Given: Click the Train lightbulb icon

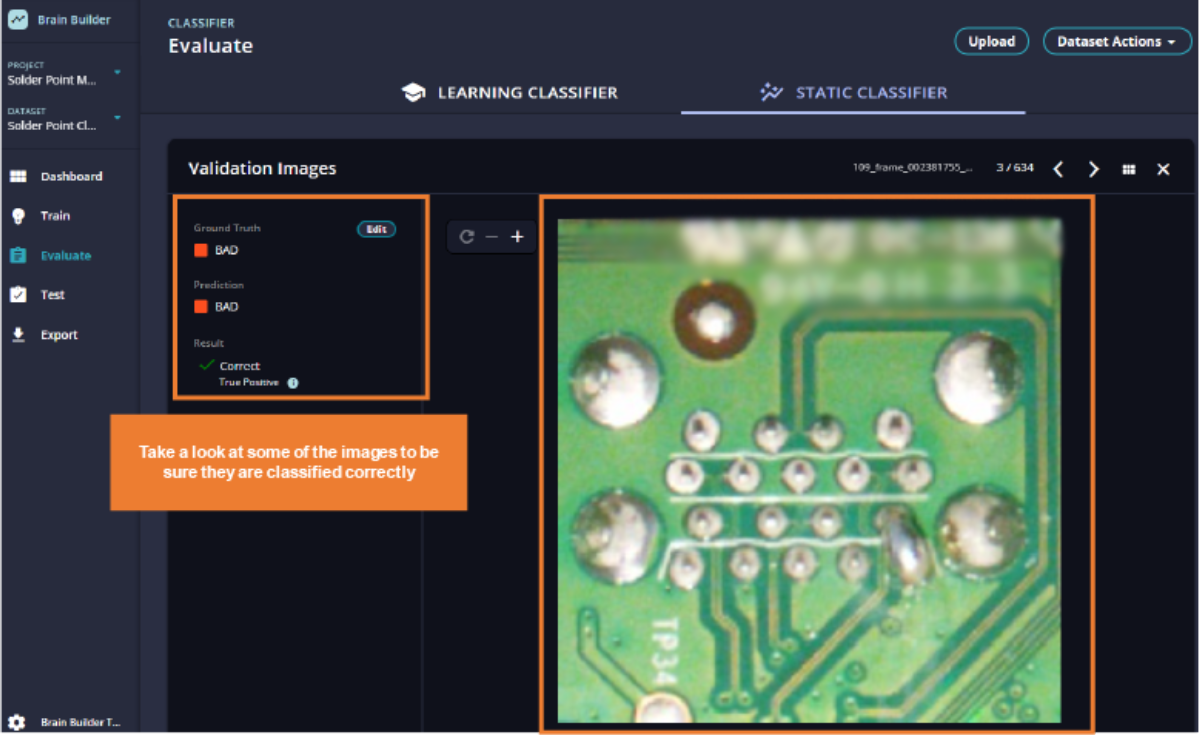Looking at the screenshot, I should point(17,216).
